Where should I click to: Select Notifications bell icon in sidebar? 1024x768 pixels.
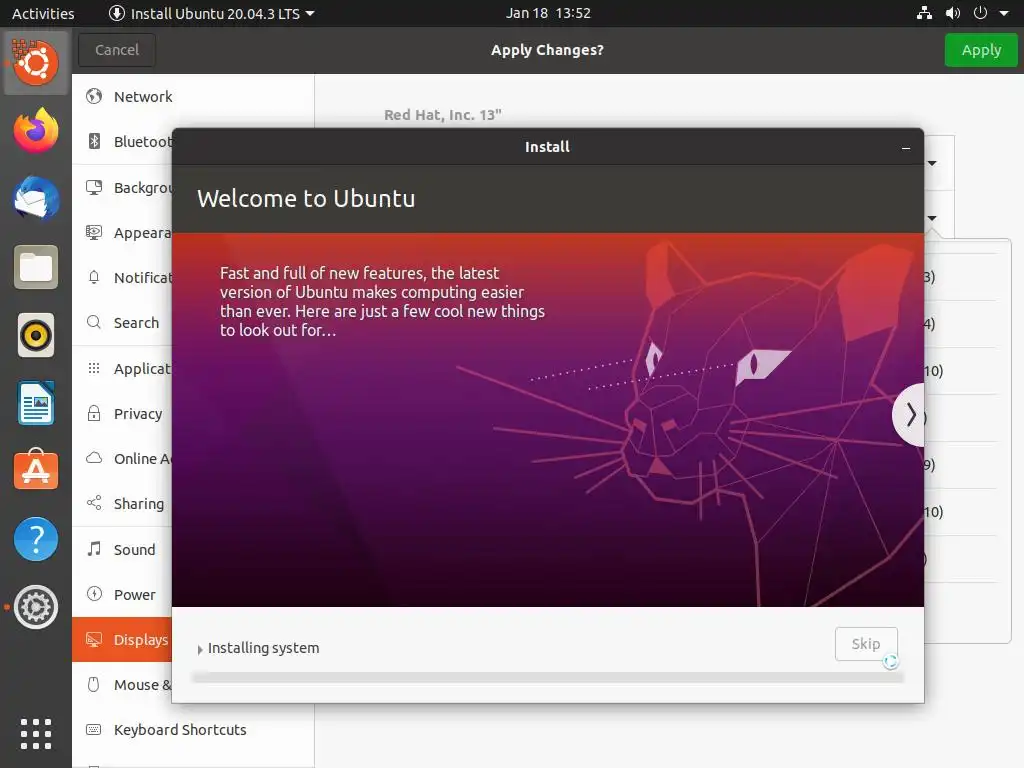click(x=94, y=278)
